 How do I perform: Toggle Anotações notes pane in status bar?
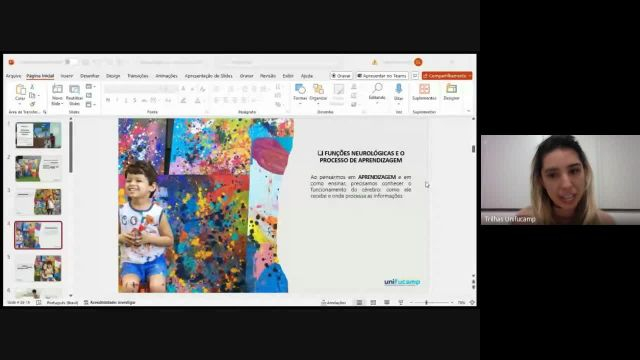(333, 302)
